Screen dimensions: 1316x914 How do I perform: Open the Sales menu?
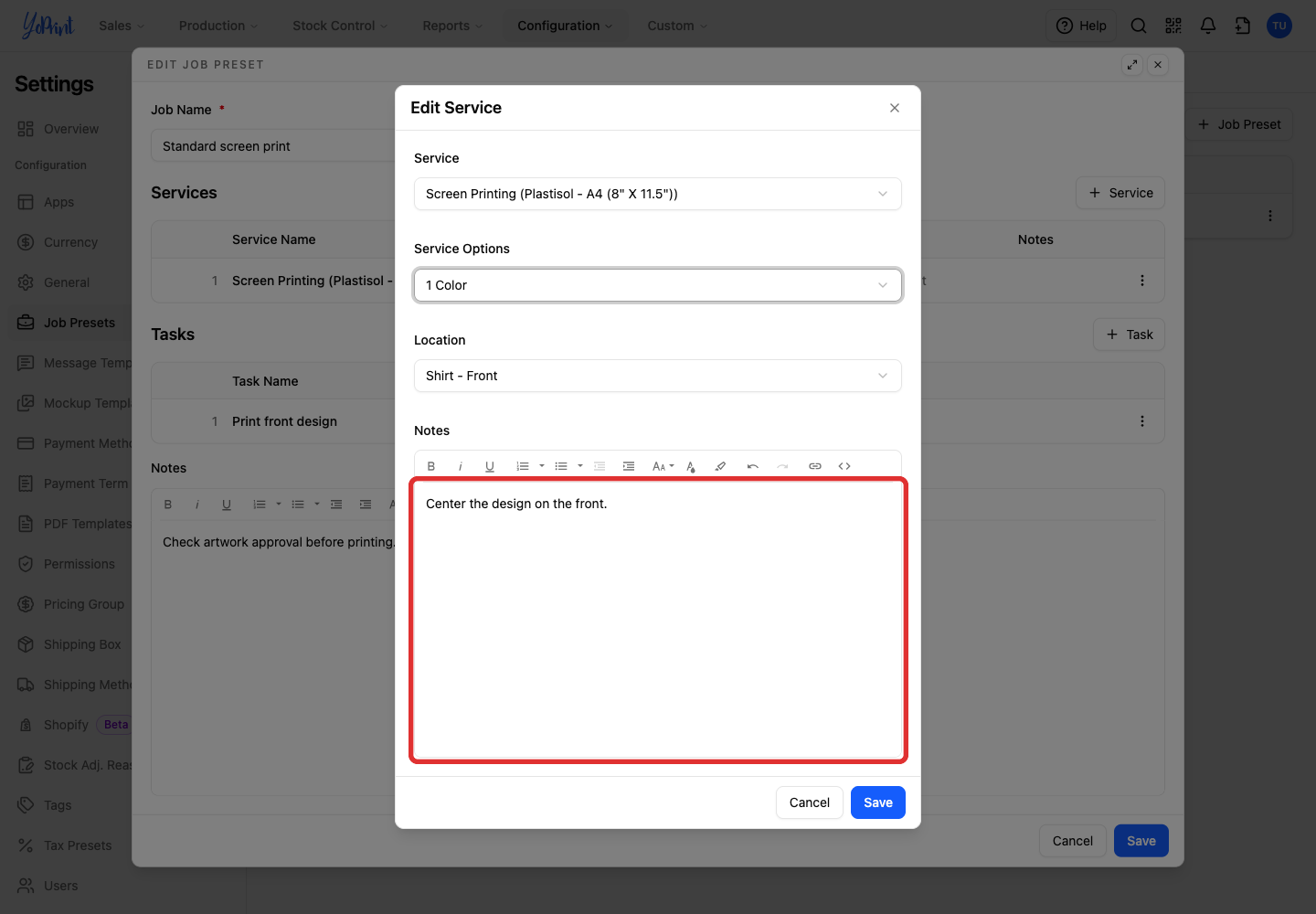122,26
